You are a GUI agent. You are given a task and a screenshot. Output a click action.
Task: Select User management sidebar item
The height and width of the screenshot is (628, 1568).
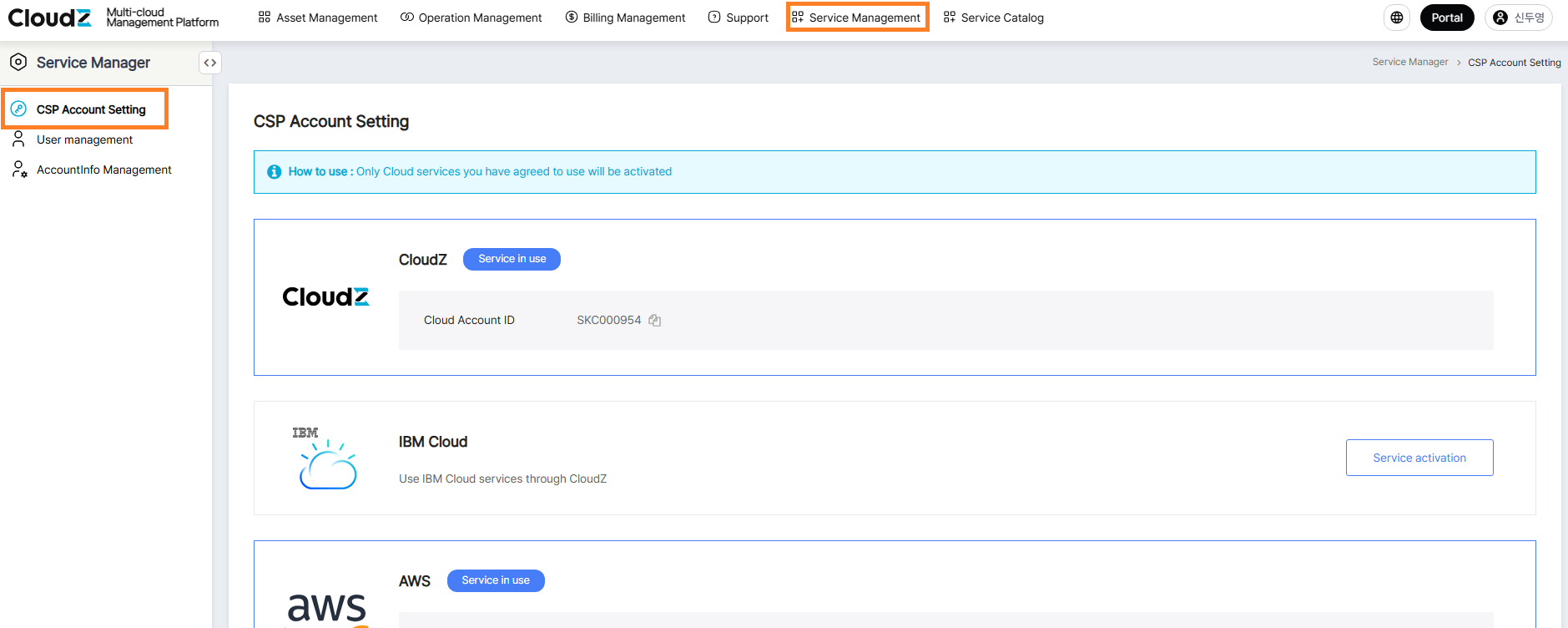click(84, 139)
